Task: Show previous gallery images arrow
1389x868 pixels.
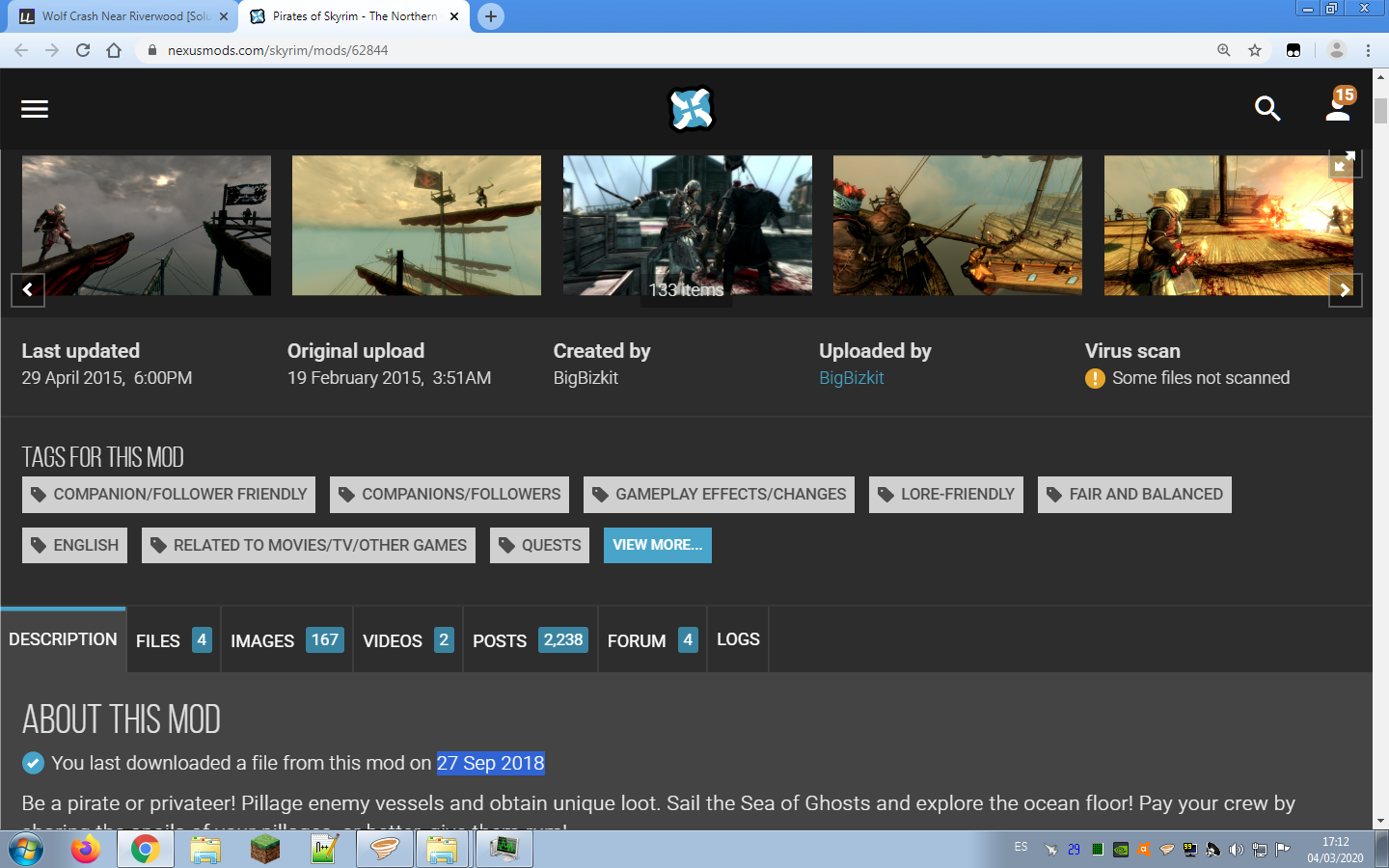Action: point(28,289)
